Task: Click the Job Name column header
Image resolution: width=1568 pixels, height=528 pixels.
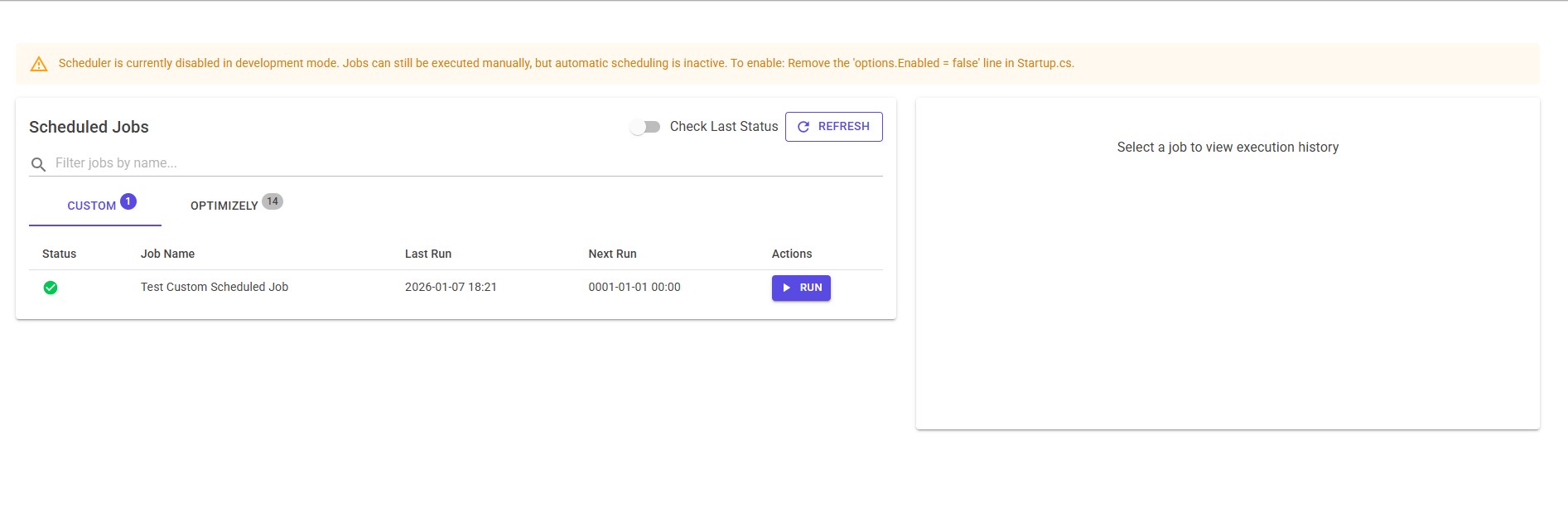Action: 167,254
